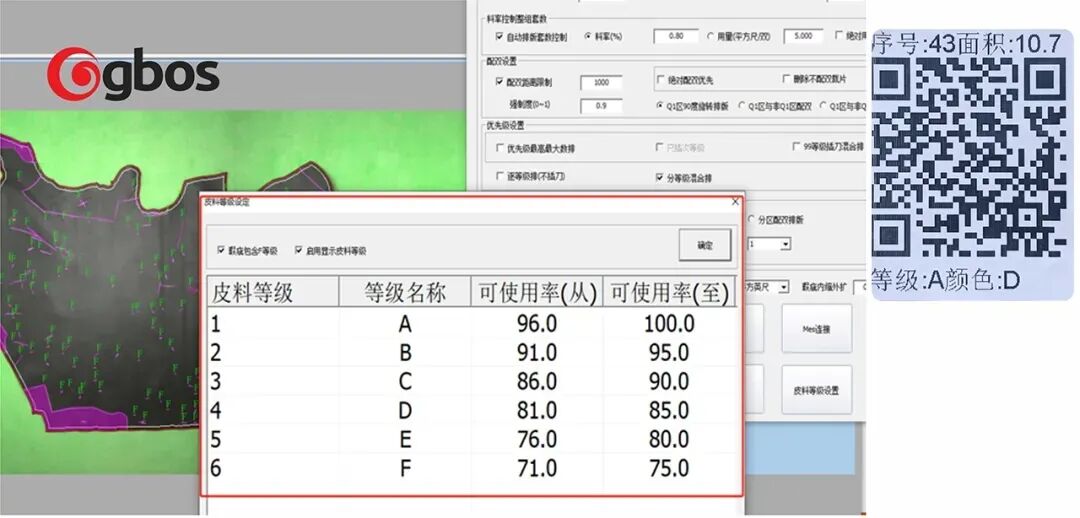Click the 96.0 usage-from cell

537,324
